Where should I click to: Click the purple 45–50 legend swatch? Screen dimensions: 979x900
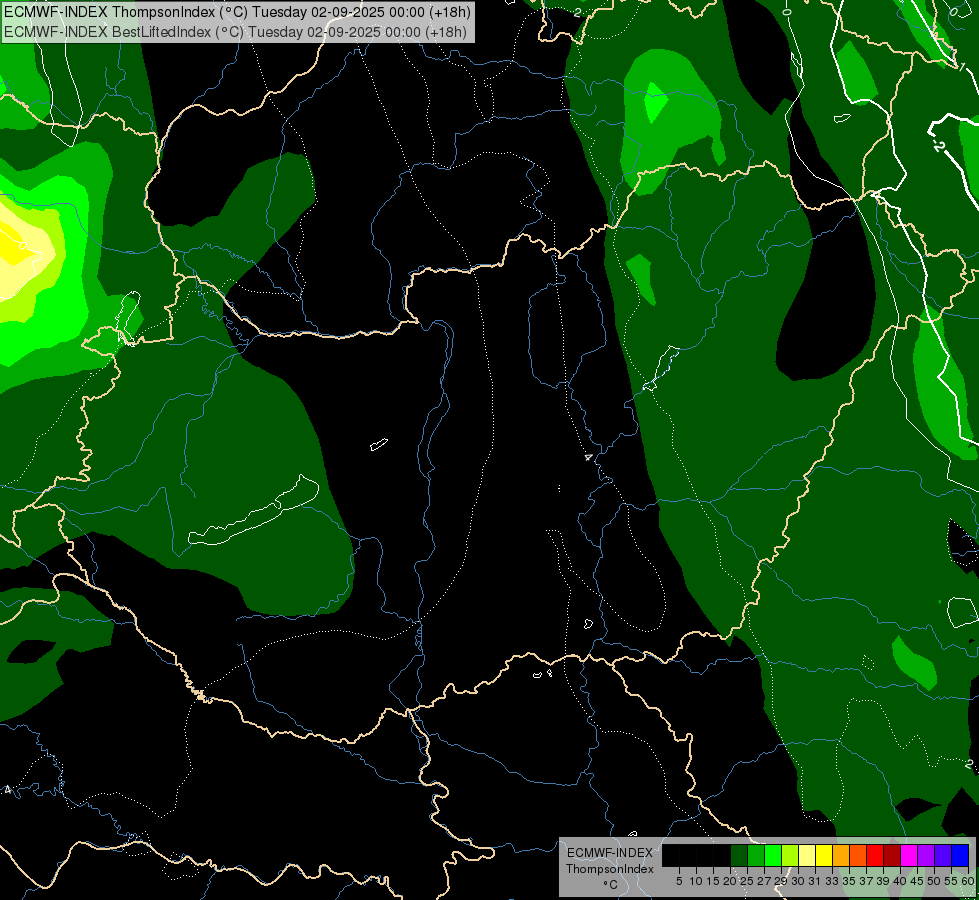[926, 855]
